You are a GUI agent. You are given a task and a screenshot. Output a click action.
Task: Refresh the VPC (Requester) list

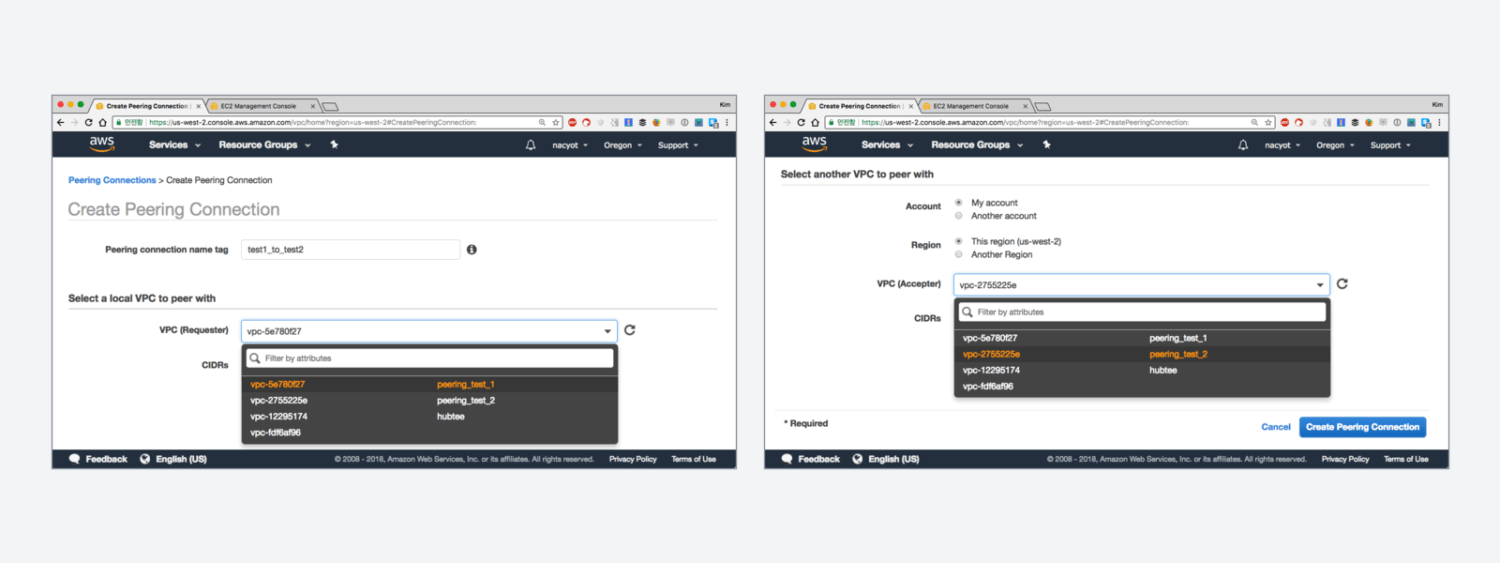tap(630, 330)
